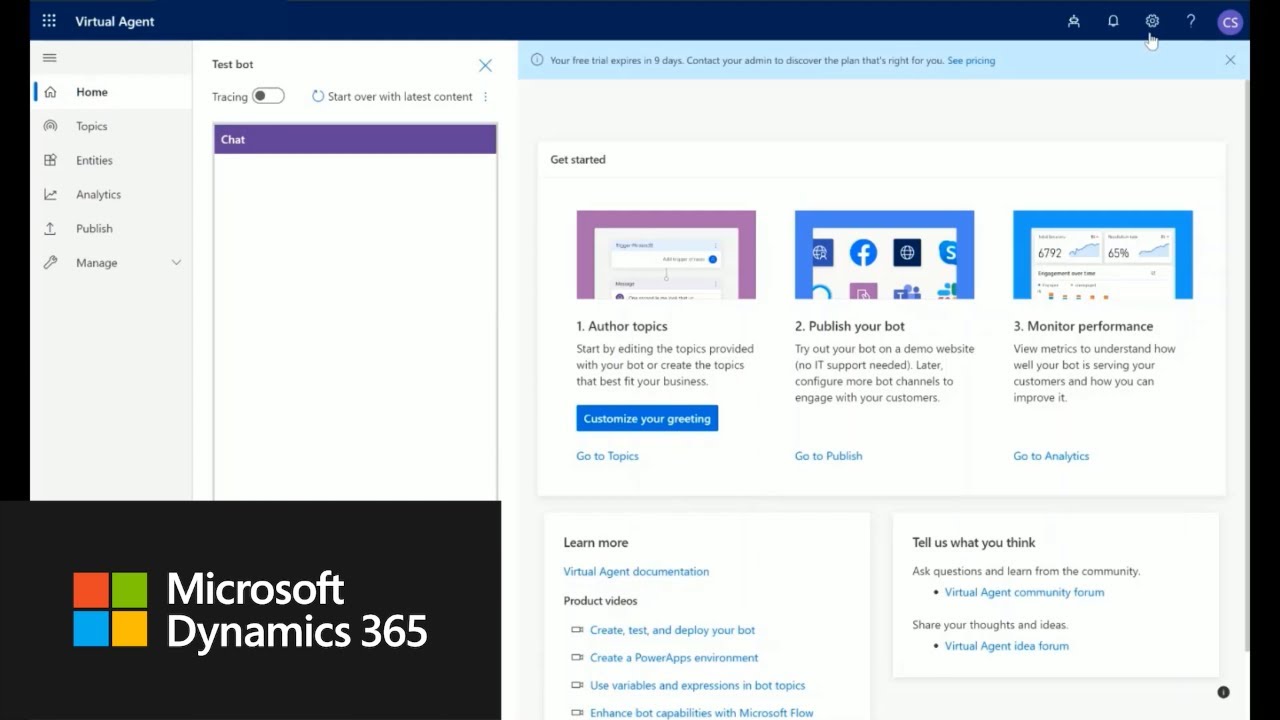Screen dimensions: 1280x720
Task: Click Start over with latest content refresh icon
Action: point(318,96)
